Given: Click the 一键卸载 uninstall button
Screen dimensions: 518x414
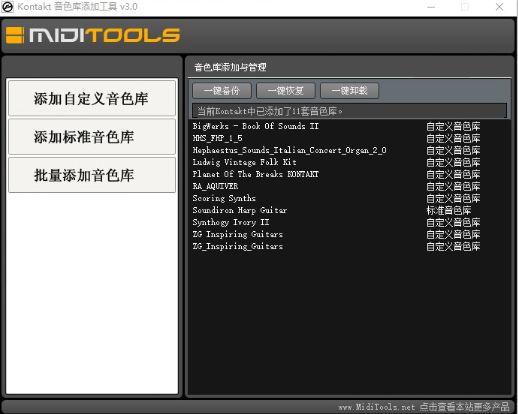Looking at the screenshot, I should [349, 90].
